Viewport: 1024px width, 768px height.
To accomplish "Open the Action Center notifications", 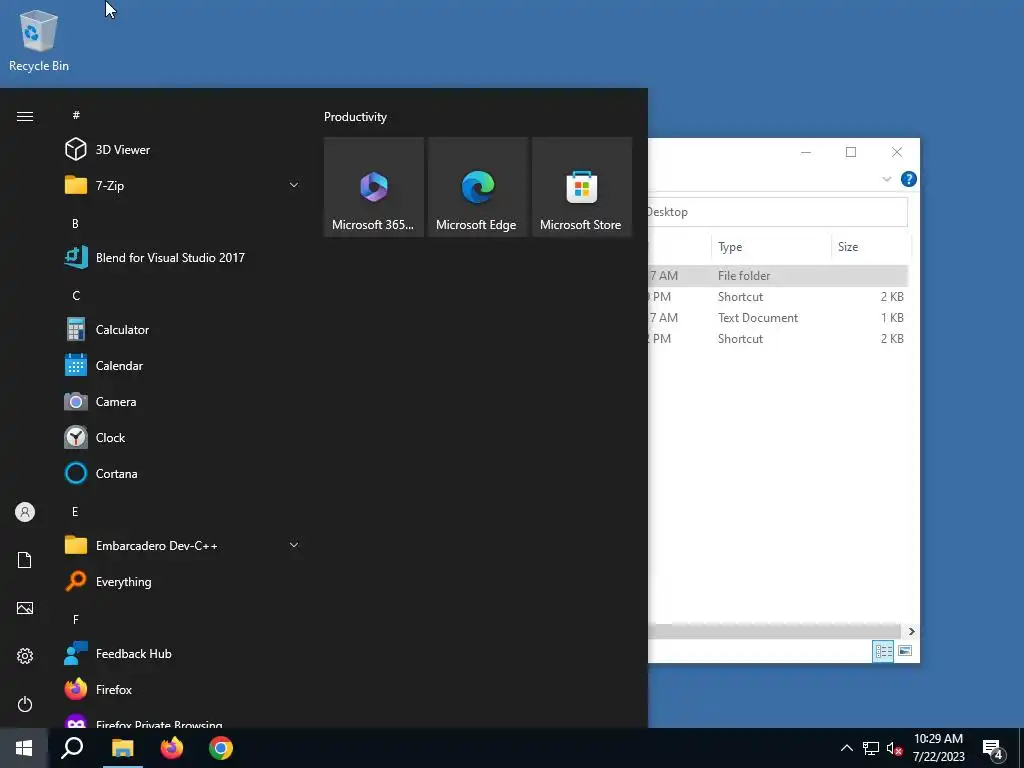I will tap(993, 748).
